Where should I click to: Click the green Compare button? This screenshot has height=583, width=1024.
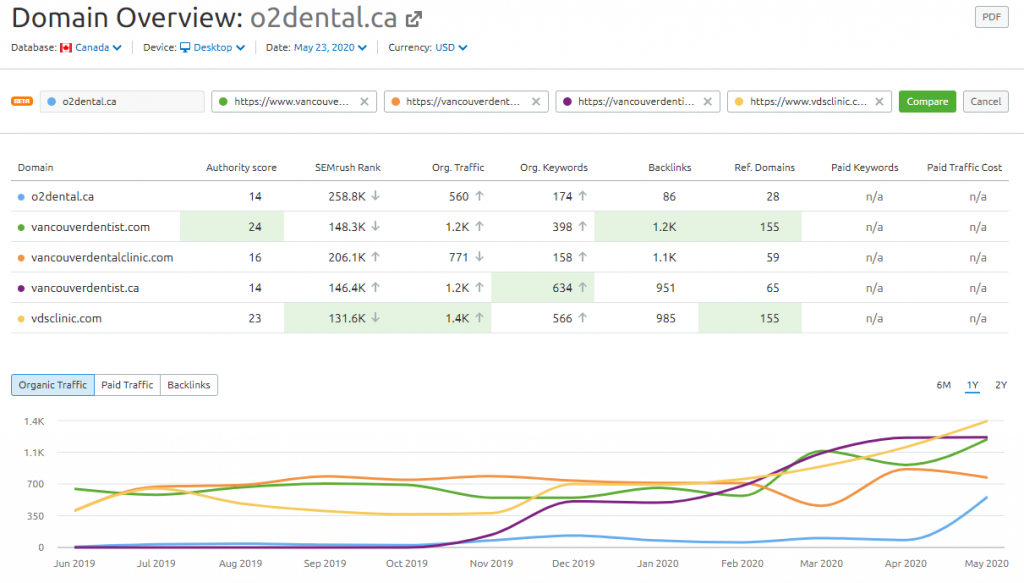(x=927, y=101)
